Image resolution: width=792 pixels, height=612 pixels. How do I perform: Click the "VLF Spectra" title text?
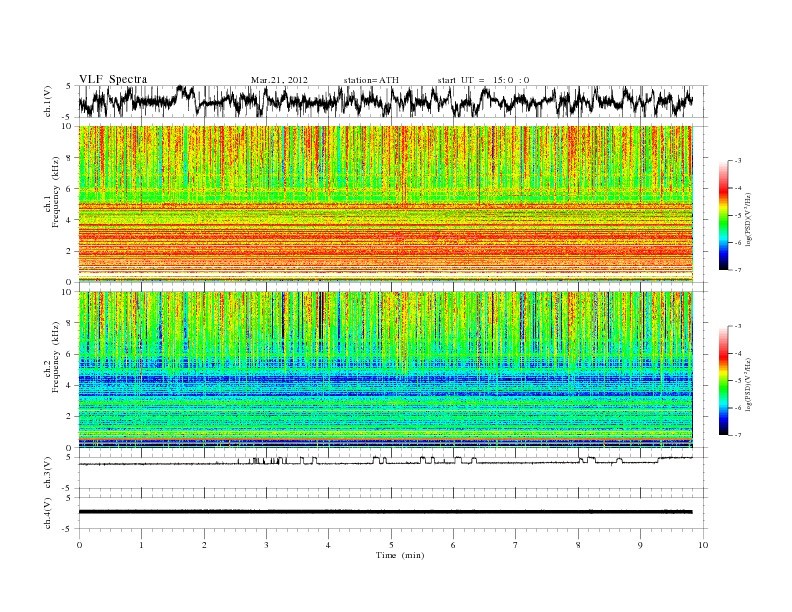[113, 79]
